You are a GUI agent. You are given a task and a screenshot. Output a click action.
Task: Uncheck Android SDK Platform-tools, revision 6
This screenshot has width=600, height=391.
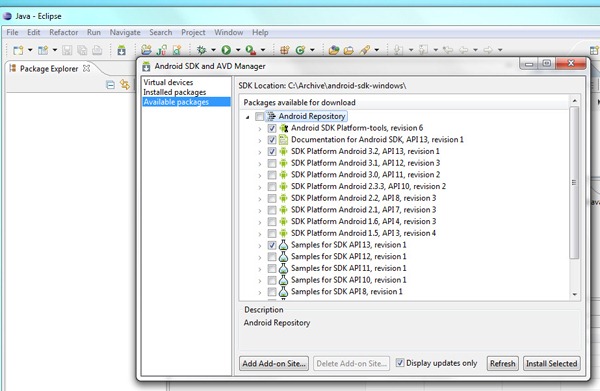[272, 128]
